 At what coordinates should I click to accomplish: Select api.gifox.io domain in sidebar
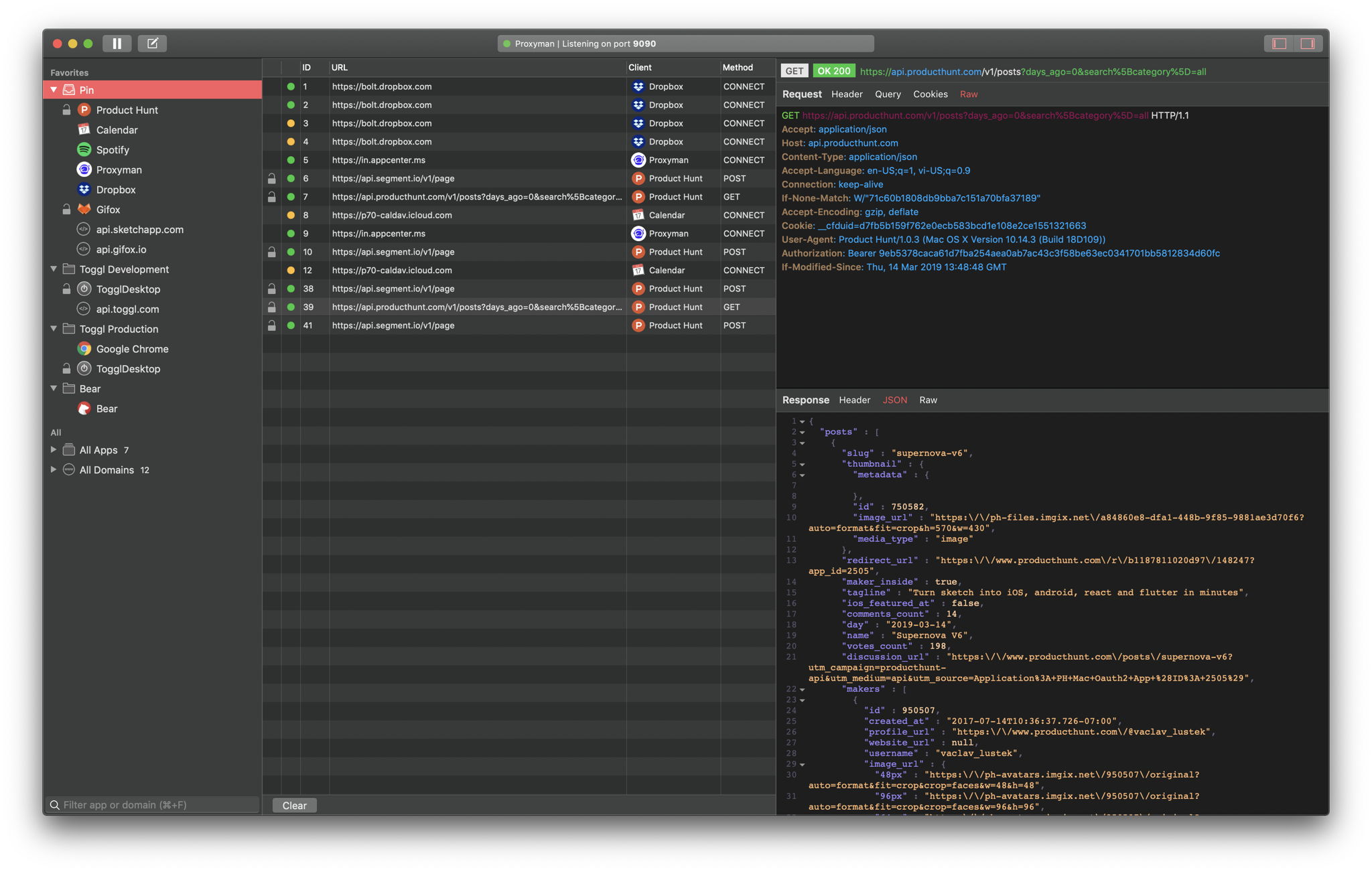[121, 249]
